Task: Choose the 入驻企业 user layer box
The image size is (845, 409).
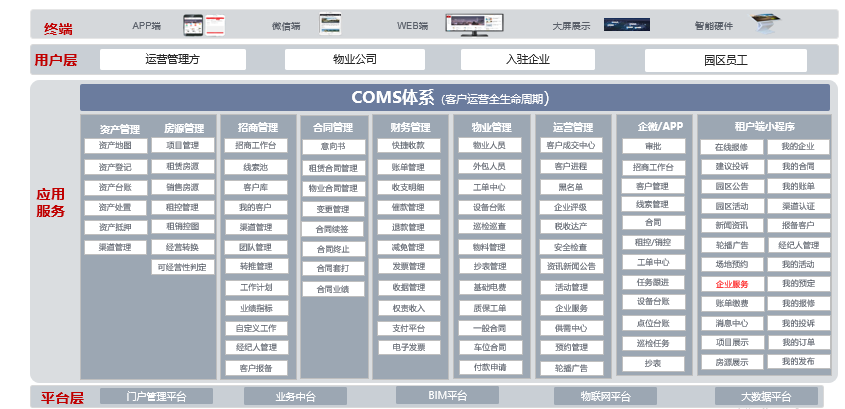Action: point(527,60)
